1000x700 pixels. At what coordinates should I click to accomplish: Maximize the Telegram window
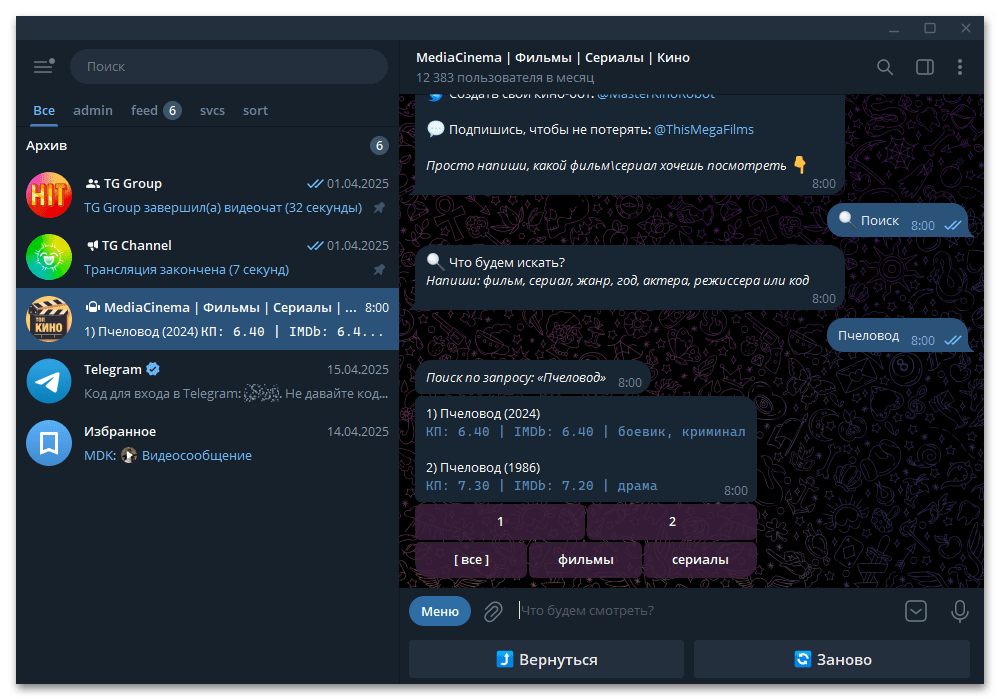click(930, 29)
